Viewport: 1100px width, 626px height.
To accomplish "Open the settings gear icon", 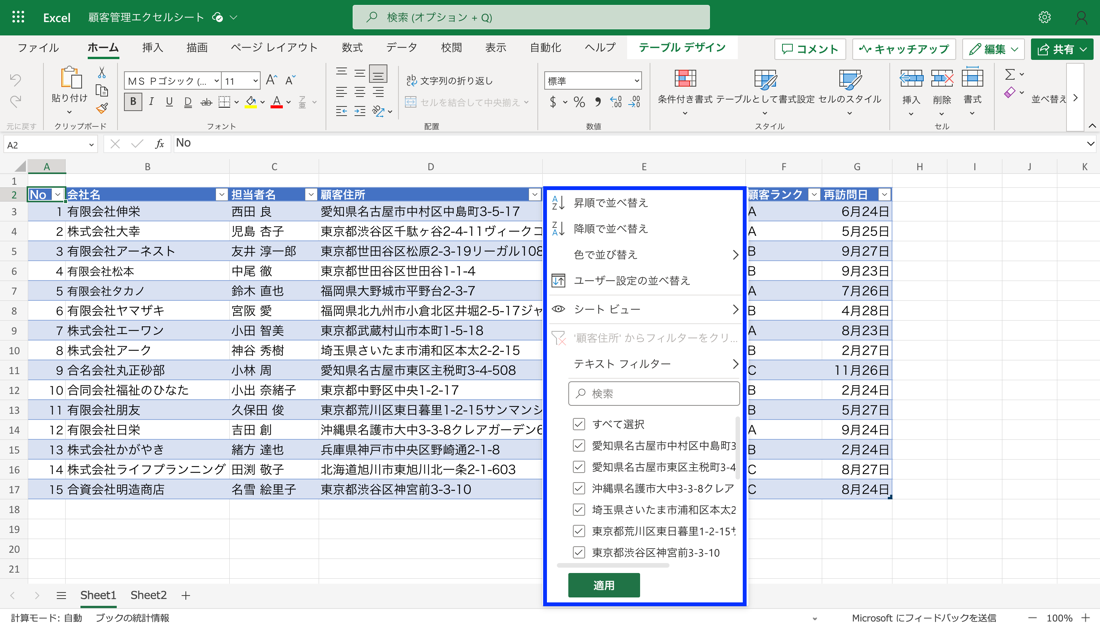I will coord(1045,17).
